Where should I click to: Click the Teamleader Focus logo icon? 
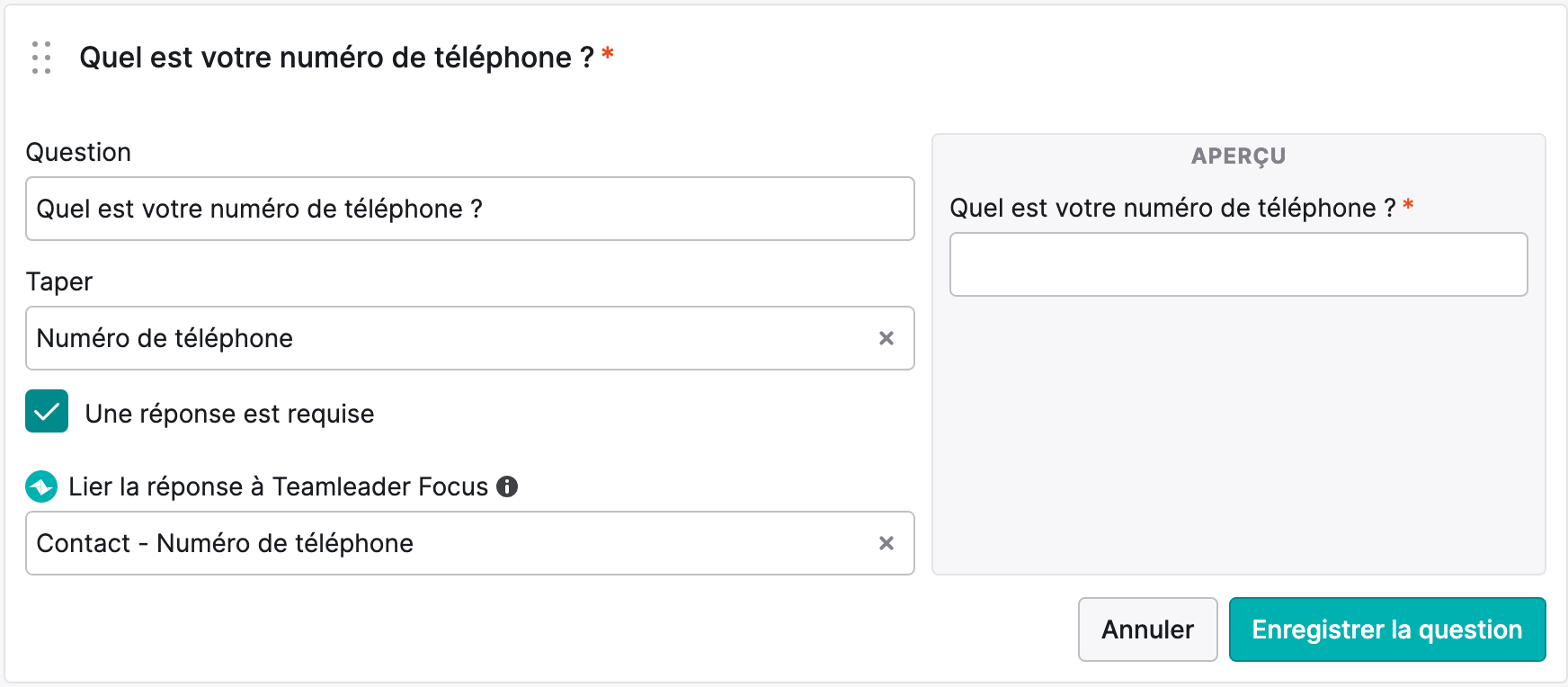click(x=41, y=486)
